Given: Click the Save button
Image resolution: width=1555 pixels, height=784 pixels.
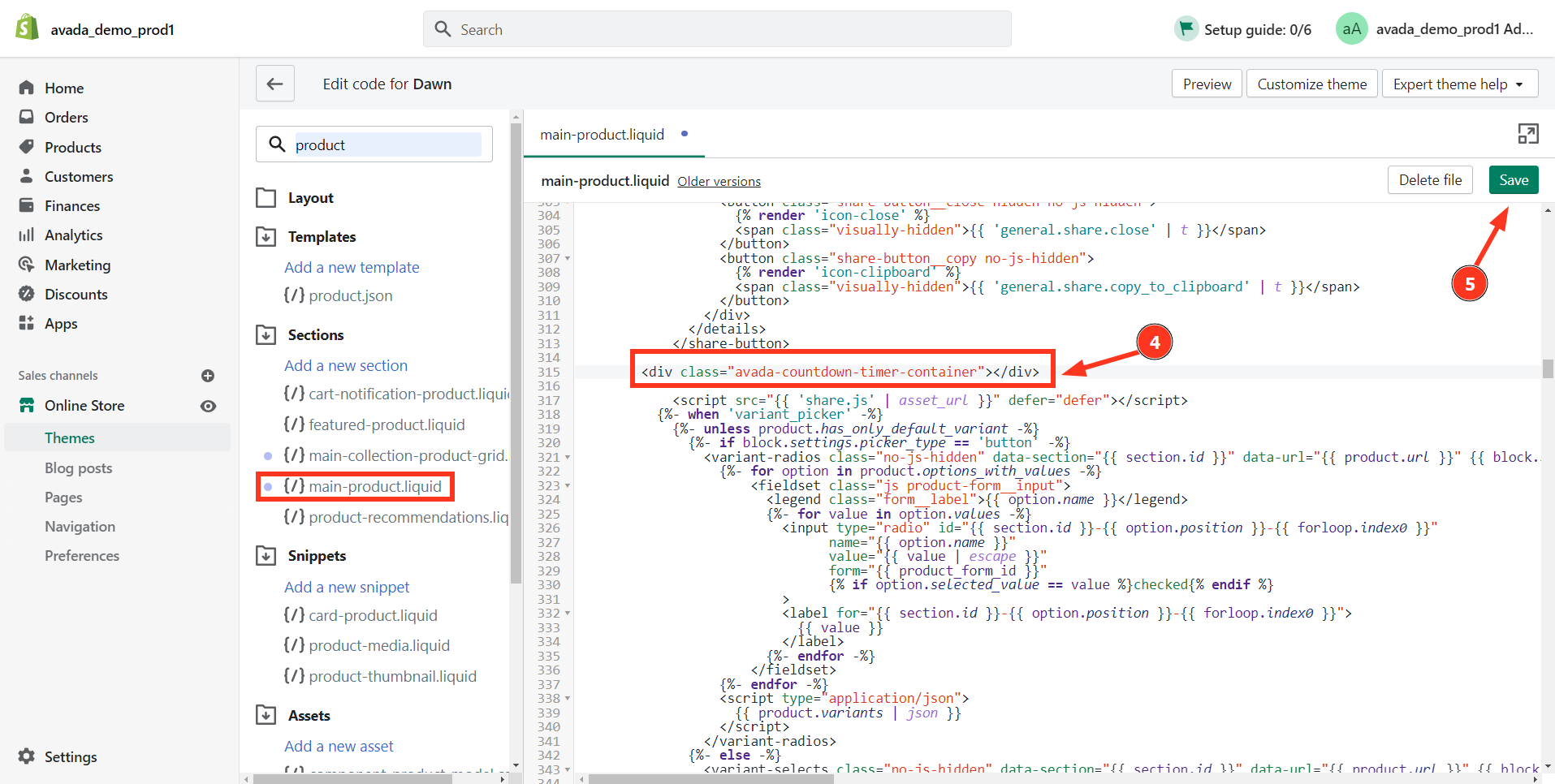Looking at the screenshot, I should click(x=1514, y=180).
